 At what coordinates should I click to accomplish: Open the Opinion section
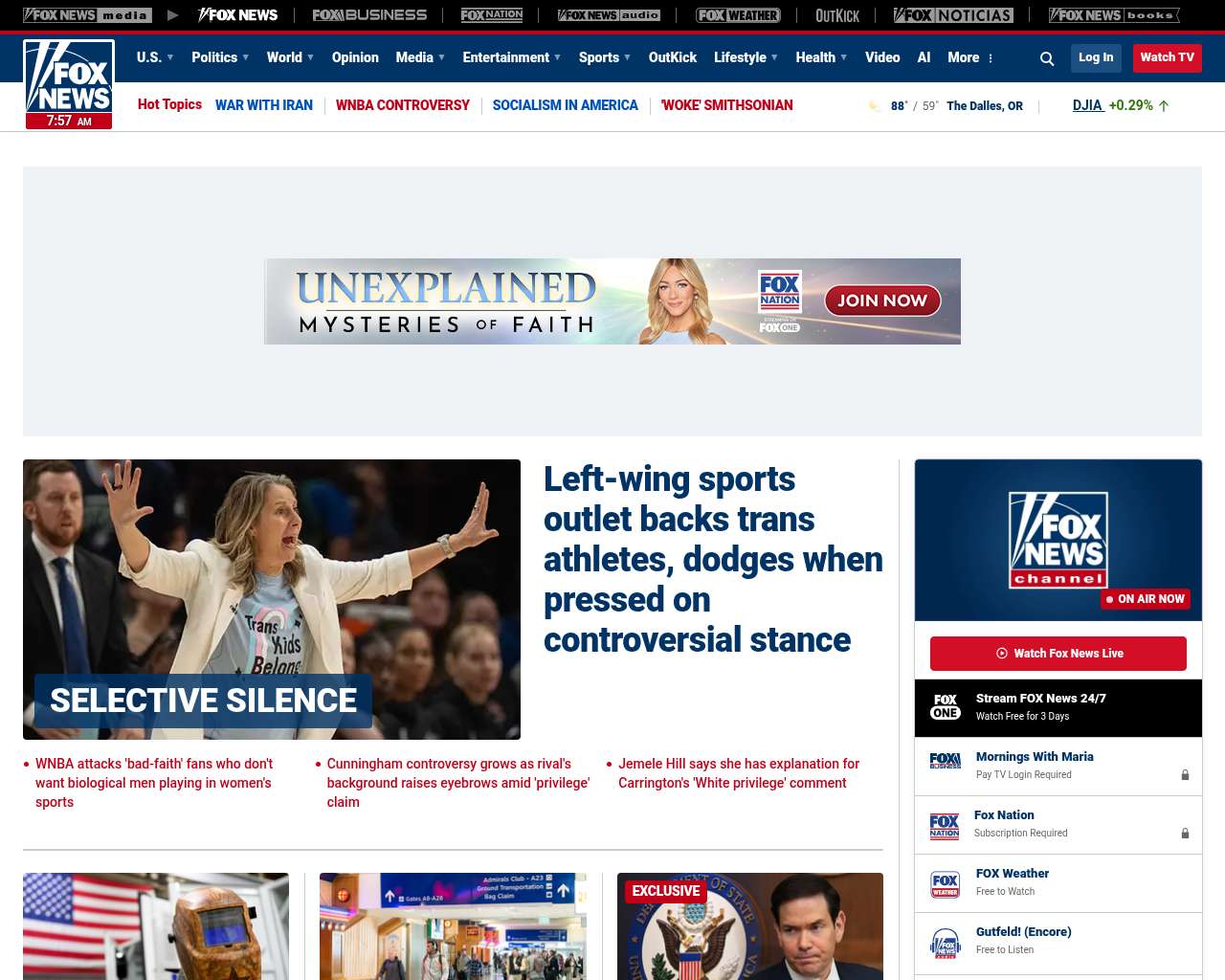coord(355,57)
